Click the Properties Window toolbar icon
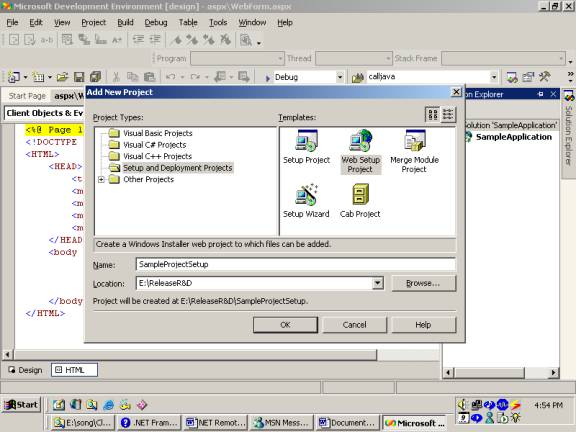Image resolution: width=576 pixels, height=432 pixels. coord(528,77)
